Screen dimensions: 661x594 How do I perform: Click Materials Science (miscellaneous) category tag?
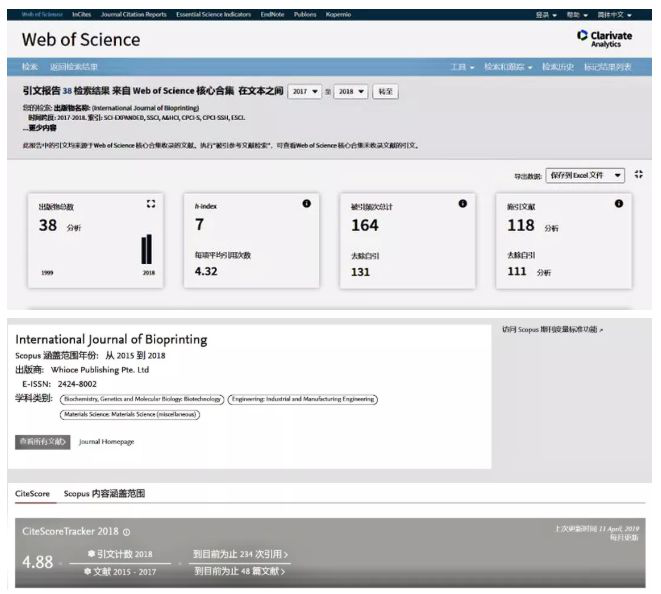[x=130, y=414]
